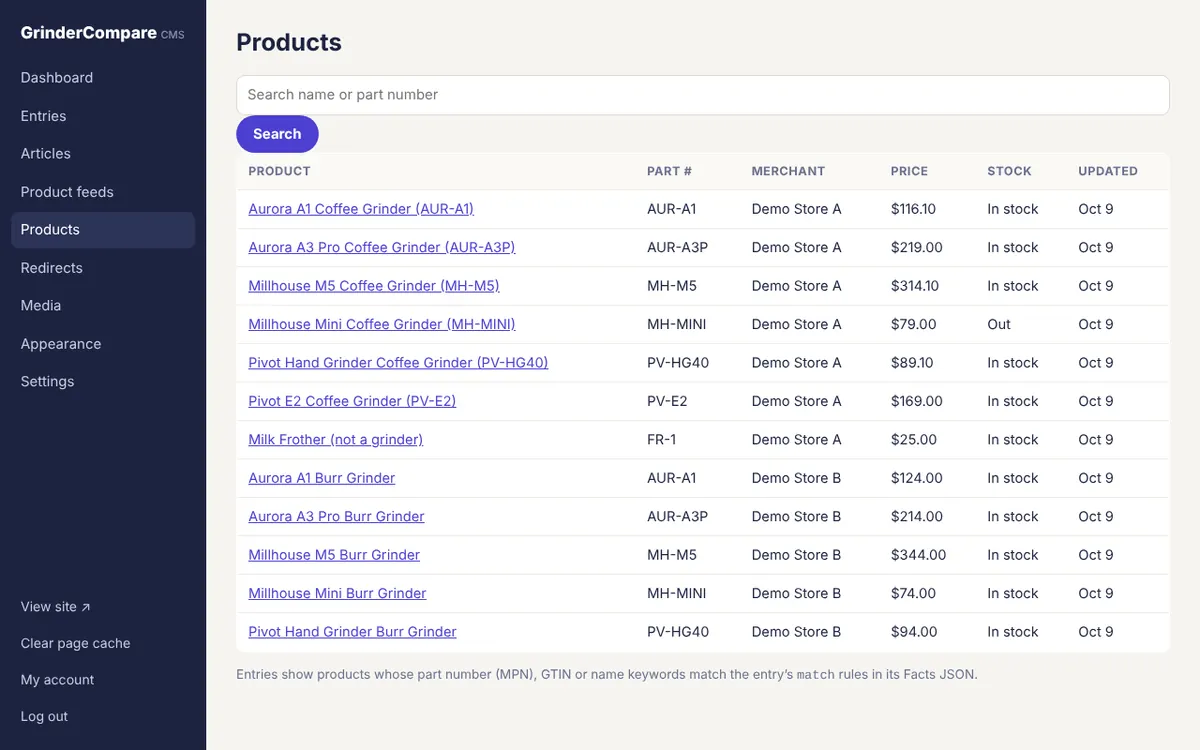
Task: Open Millhouse Mini Coffee Grinder (MH-MINI)
Action: coord(382,324)
